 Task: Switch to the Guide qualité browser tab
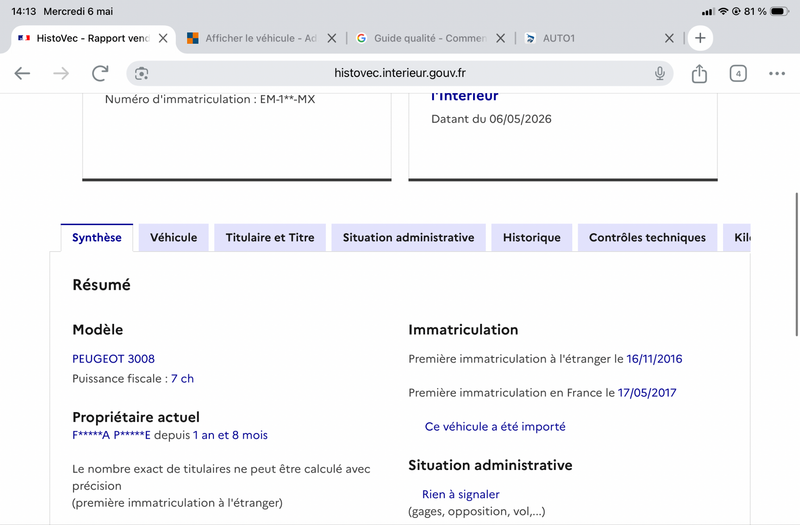coord(430,38)
